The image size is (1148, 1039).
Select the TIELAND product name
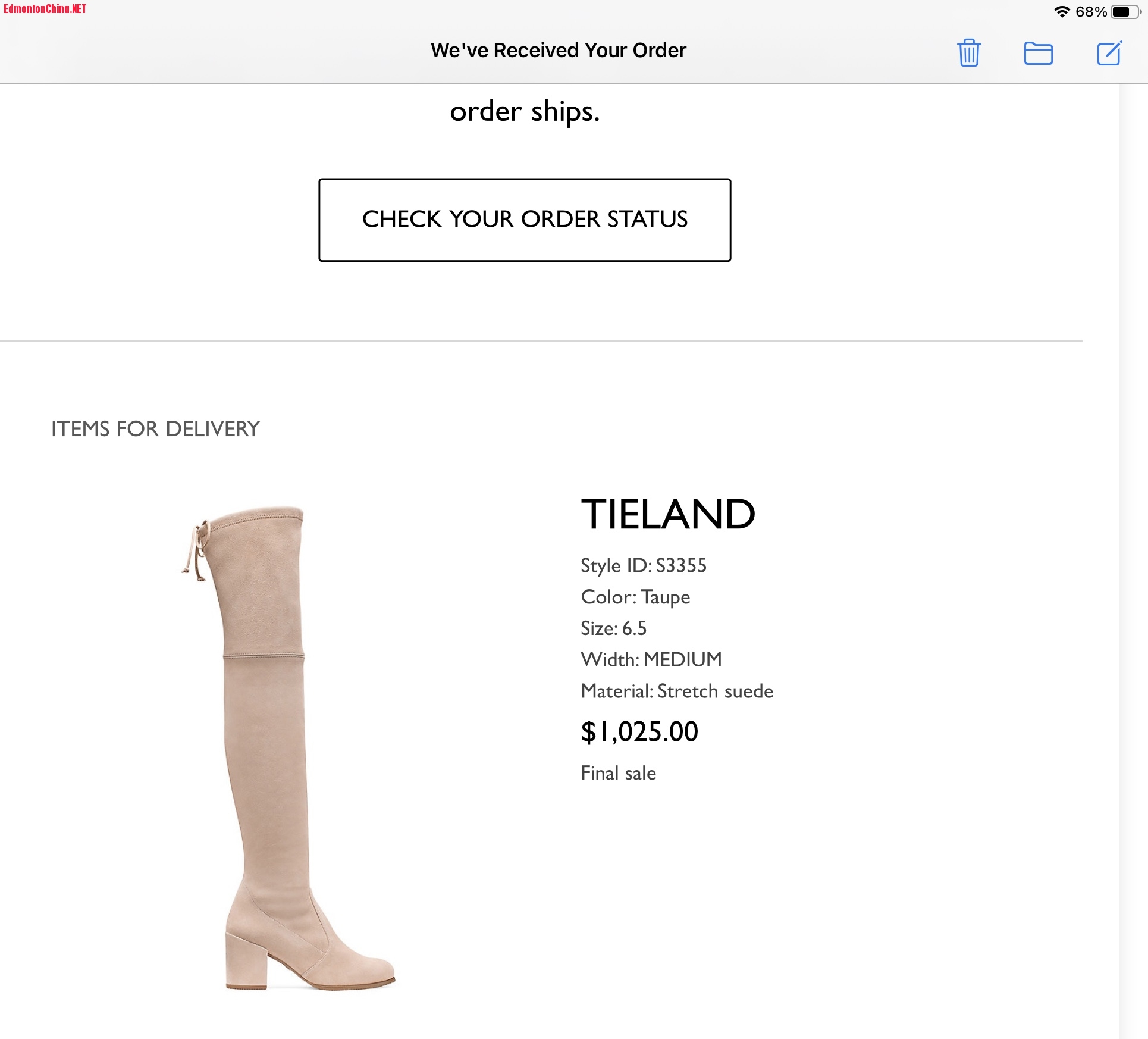pos(667,515)
